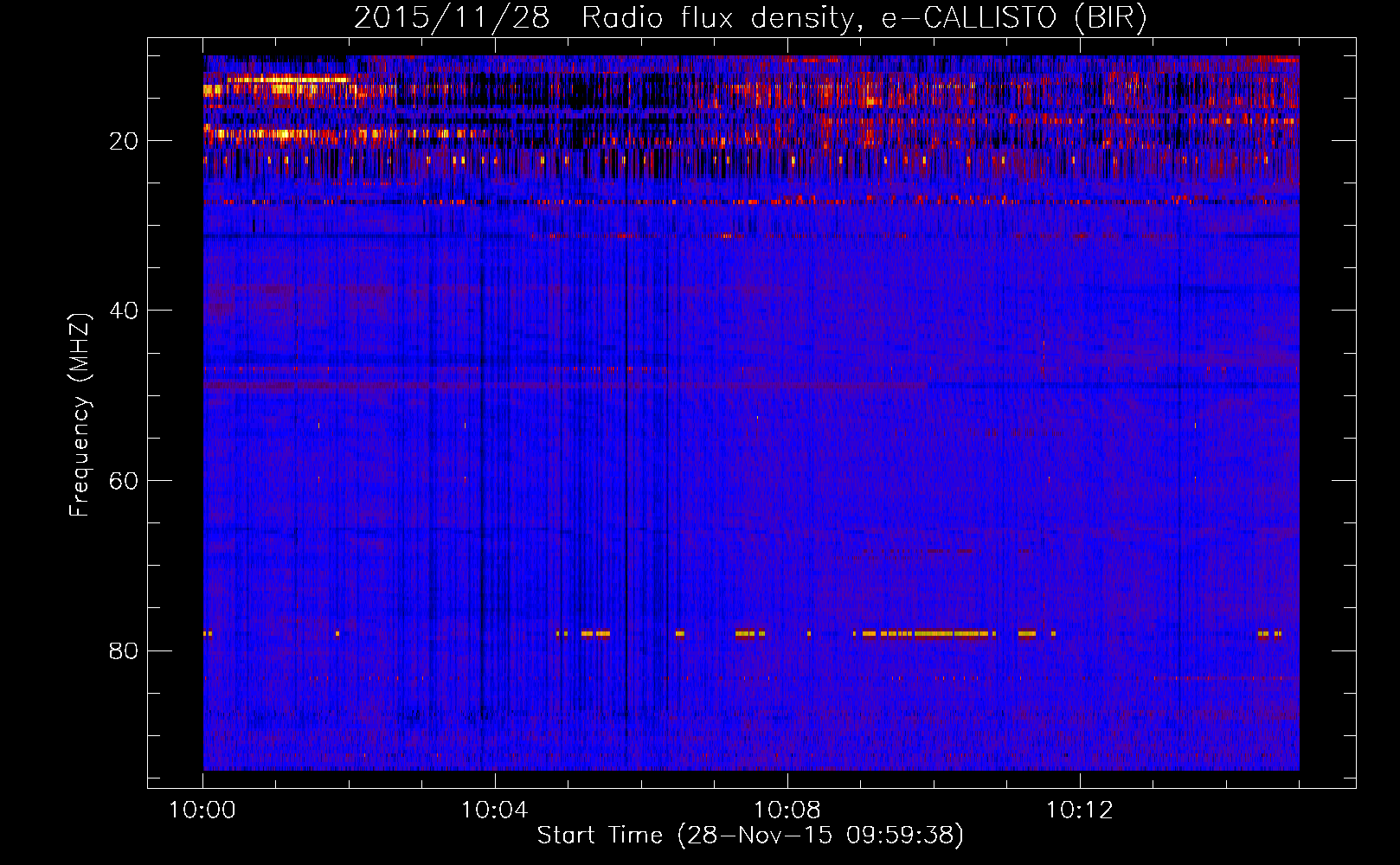Click the date "2015/11/28" in the title
Viewport: 1400px width, 865px height.
[451, 18]
